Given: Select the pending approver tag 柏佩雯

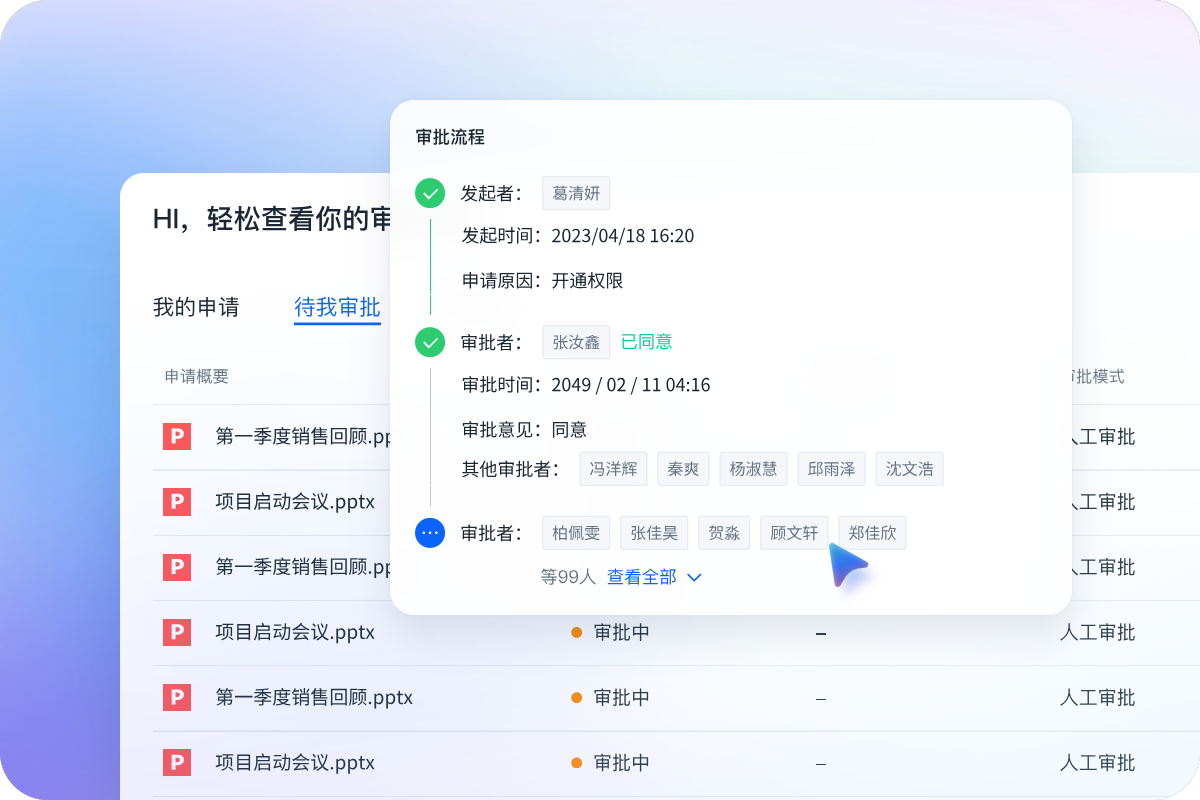Looking at the screenshot, I should [x=576, y=533].
